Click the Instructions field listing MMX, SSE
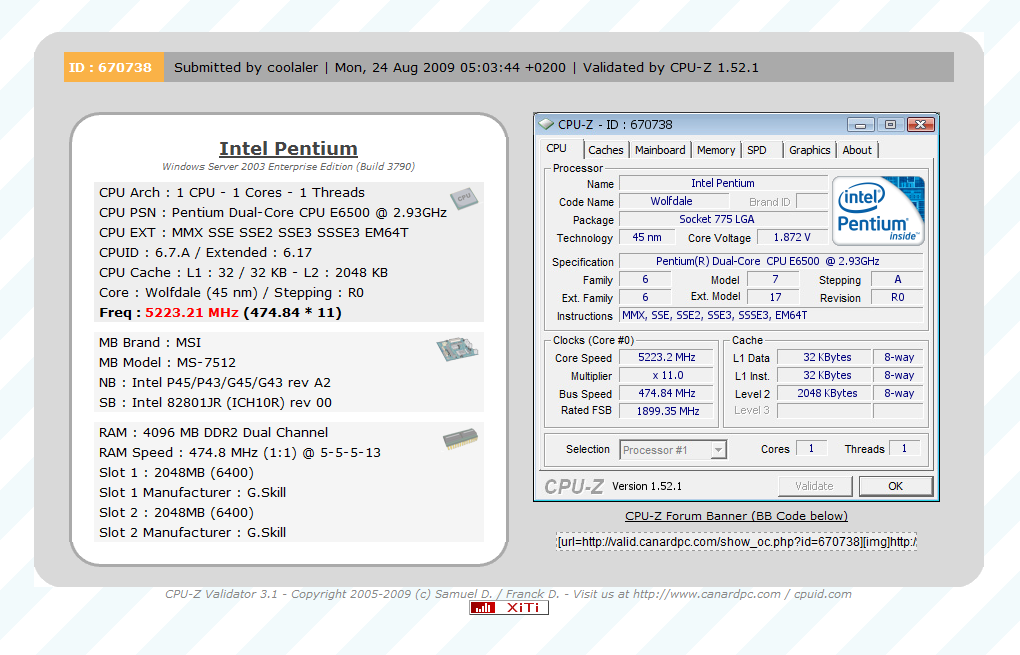The height and width of the screenshot is (655, 1020). [x=771, y=315]
